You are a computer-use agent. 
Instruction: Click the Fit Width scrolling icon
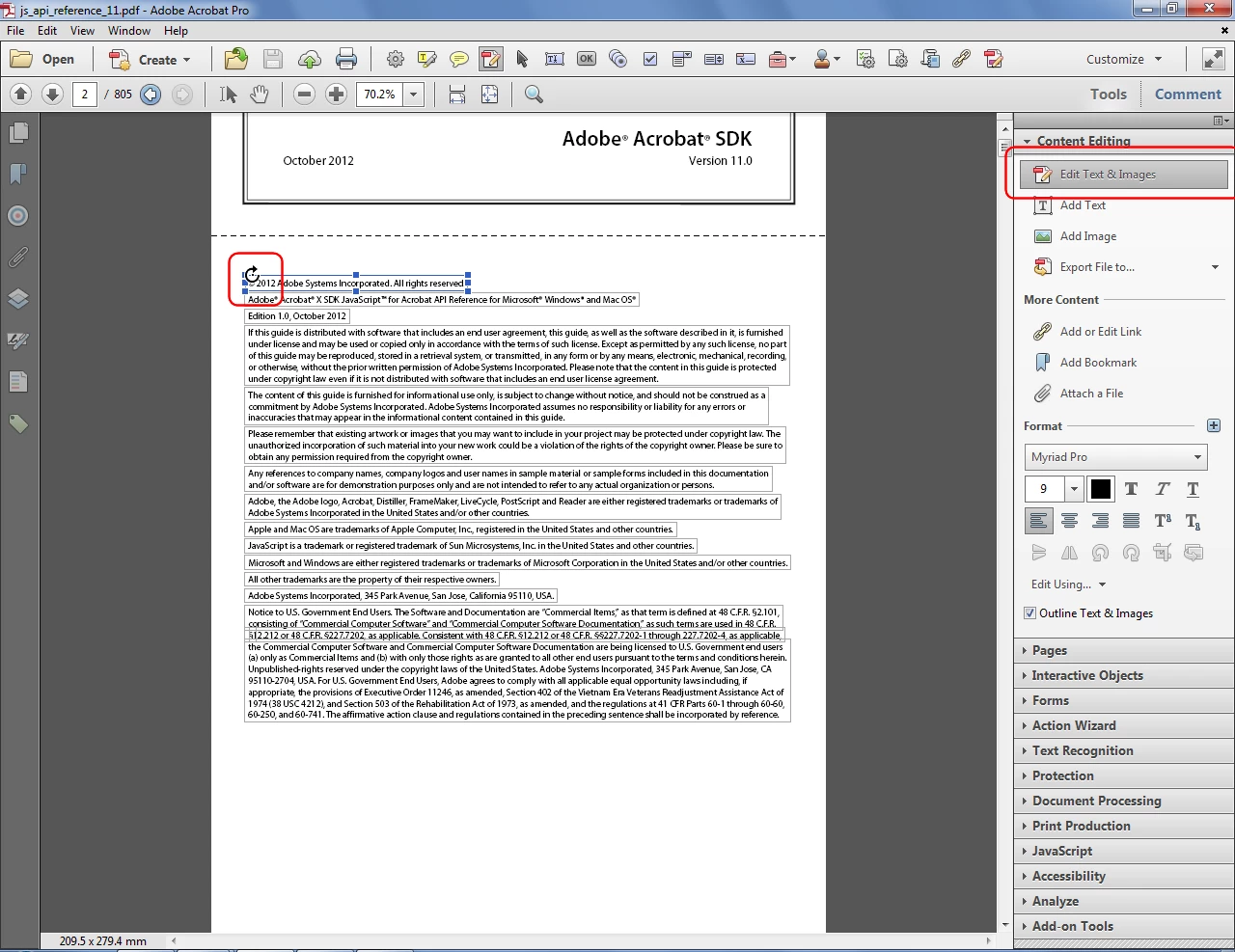[x=457, y=95]
